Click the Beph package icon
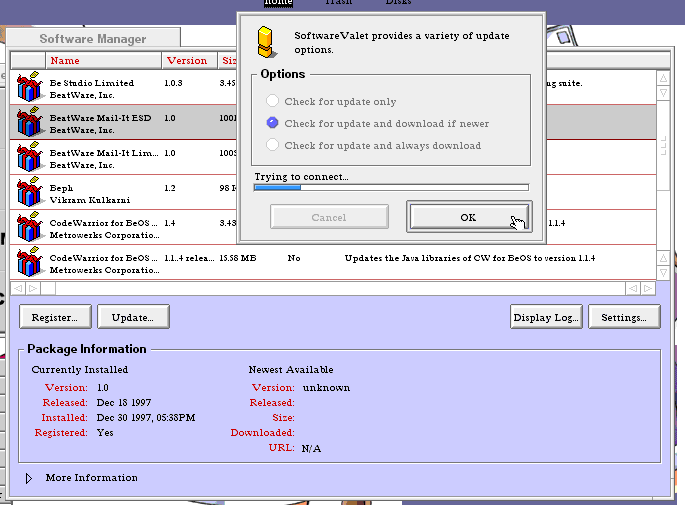The height and width of the screenshot is (505, 685). (x=28, y=193)
